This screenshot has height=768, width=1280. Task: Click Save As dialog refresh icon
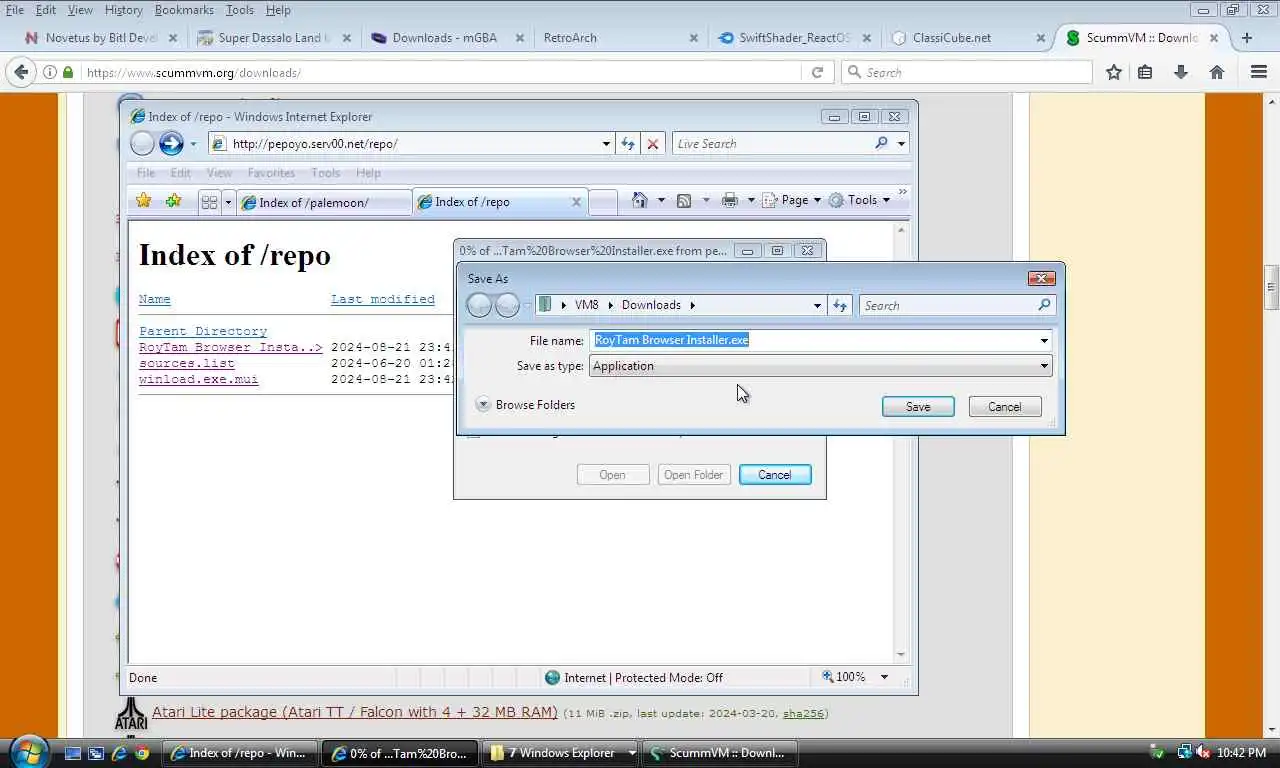840,305
